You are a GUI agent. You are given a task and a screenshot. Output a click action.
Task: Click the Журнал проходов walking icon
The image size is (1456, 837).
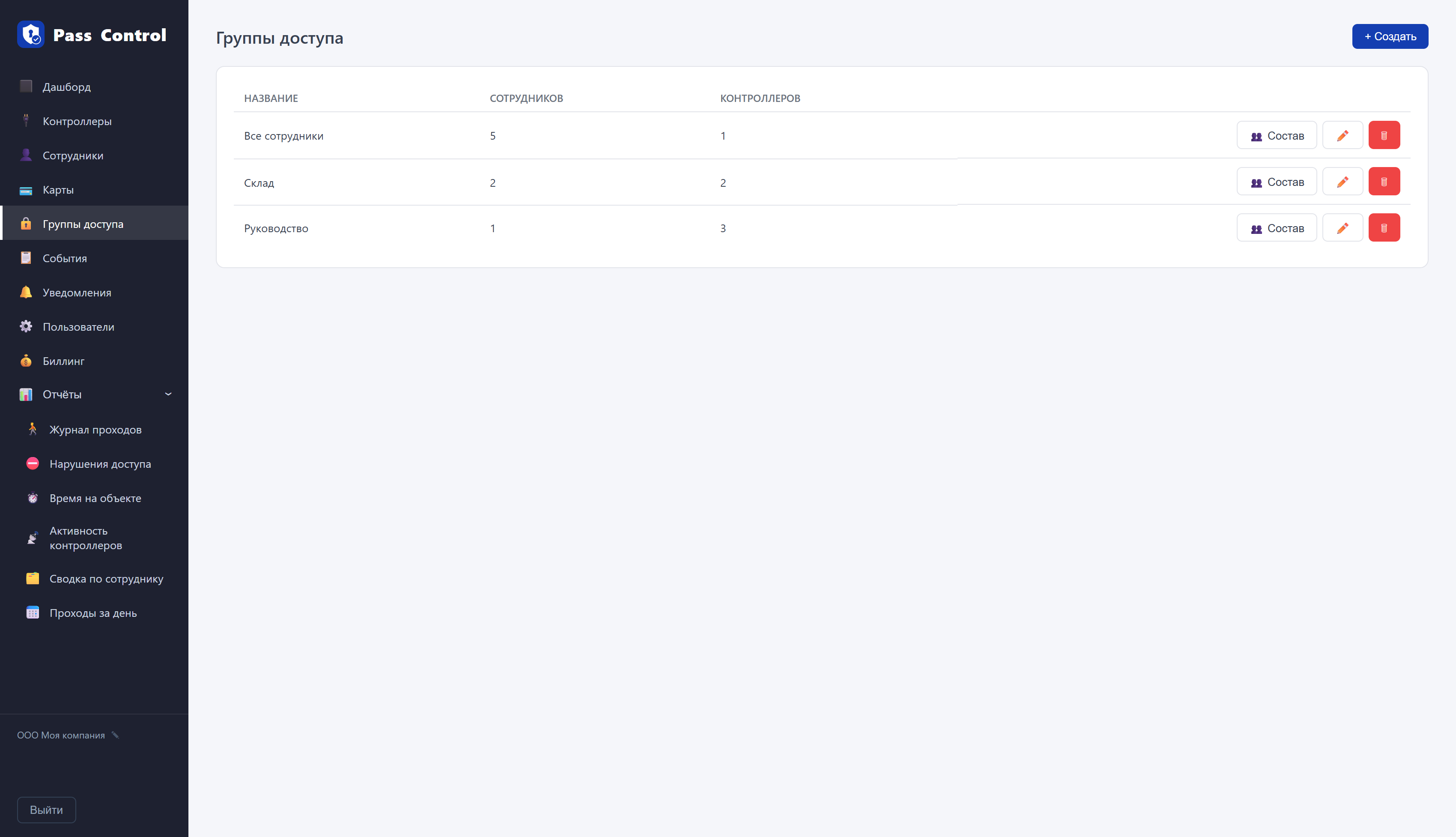(x=33, y=429)
